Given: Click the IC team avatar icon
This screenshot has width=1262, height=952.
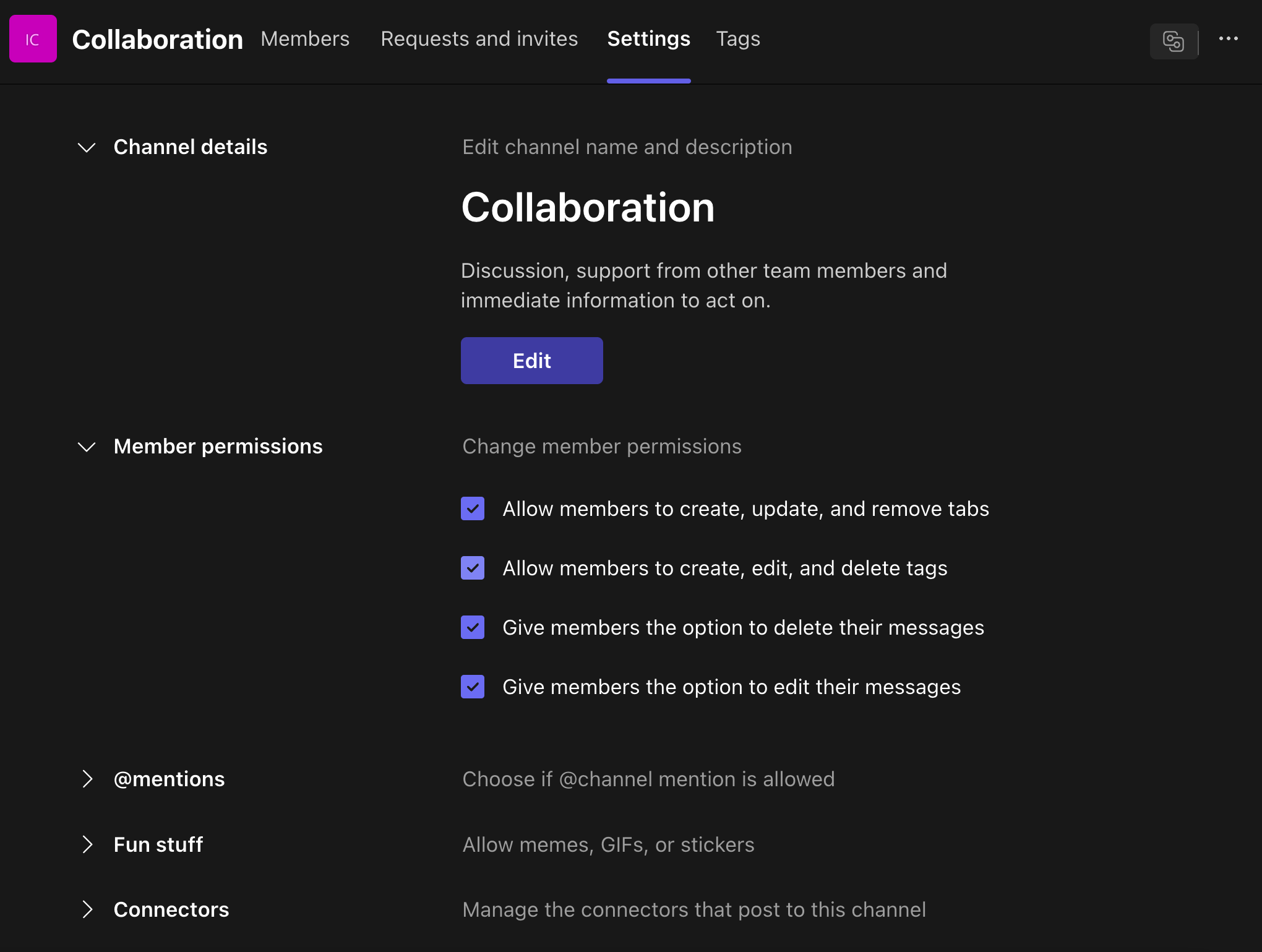Looking at the screenshot, I should coord(33,39).
